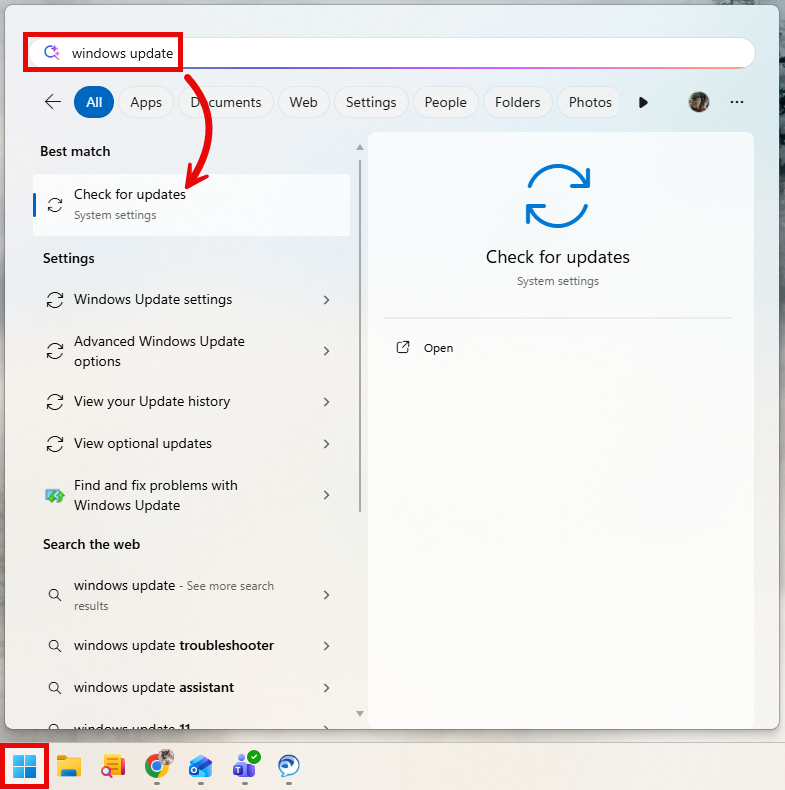Select web result windows update troubleshooter

[x=174, y=646]
